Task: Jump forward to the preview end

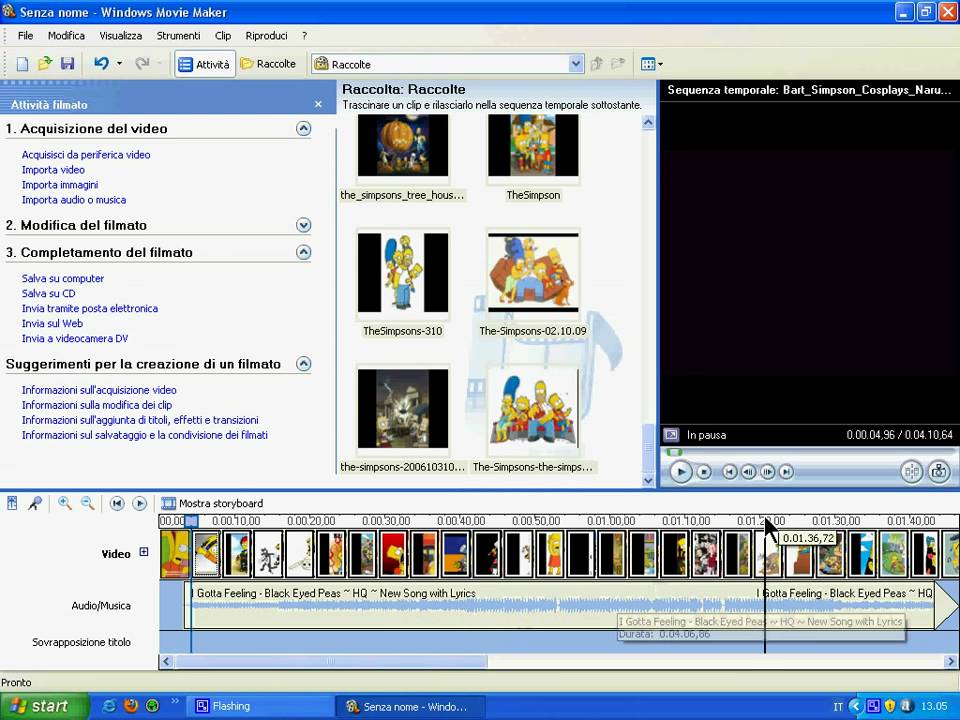Action: tap(787, 471)
